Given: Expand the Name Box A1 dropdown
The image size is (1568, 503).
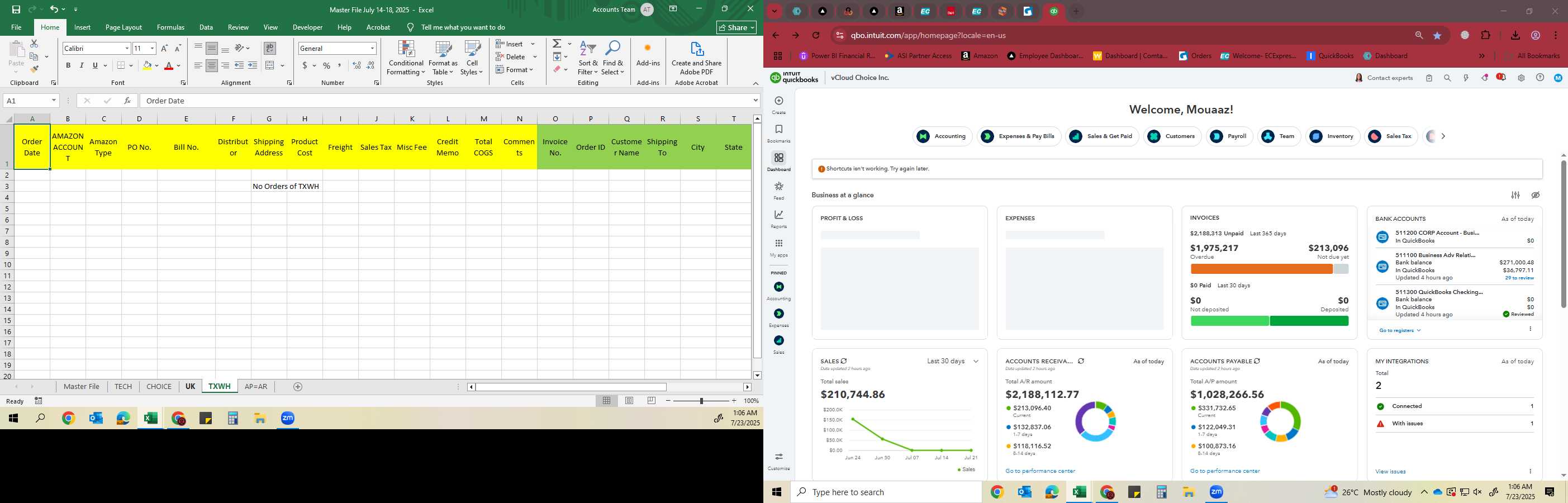Looking at the screenshot, I should (54, 101).
